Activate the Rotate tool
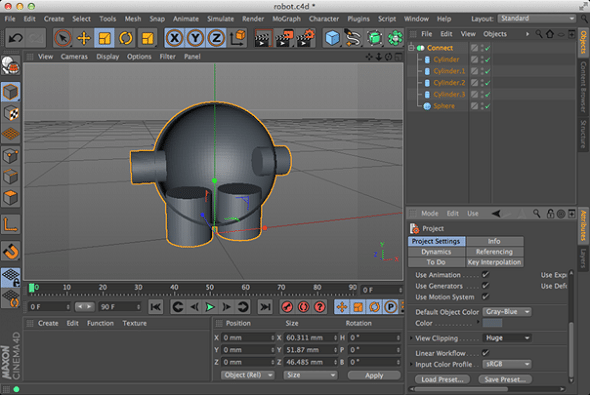This screenshot has height=395, width=590. coord(126,38)
